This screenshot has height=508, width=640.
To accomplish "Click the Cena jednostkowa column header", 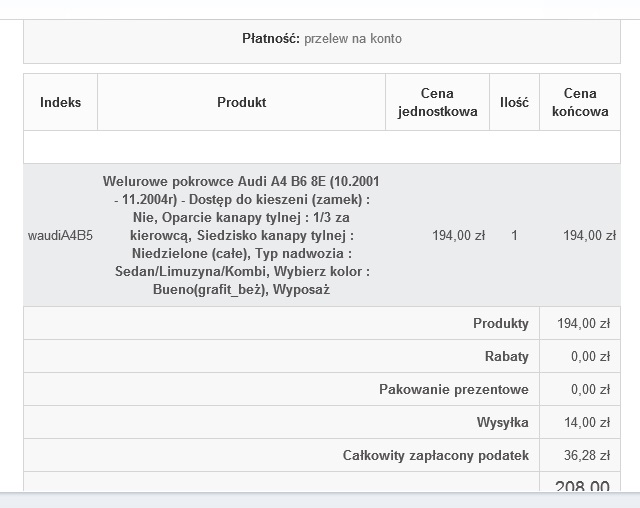I will pos(437,102).
